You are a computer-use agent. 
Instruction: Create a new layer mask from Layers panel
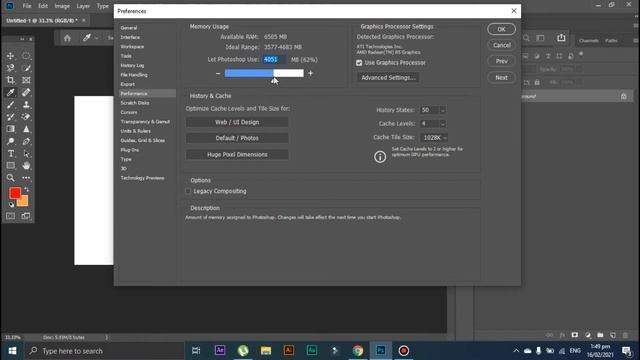pos(575,335)
